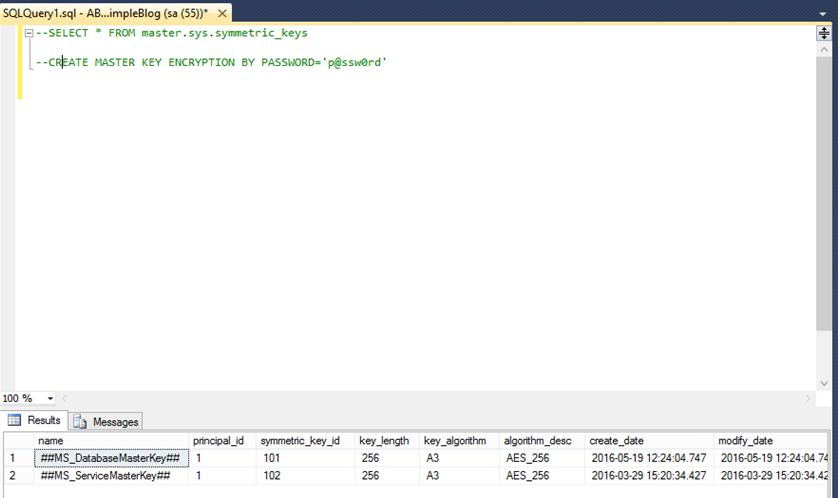The width and height of the screenshot is (840, 498).
Task: Switch to the Messages tab
Action: pos(106,422)
